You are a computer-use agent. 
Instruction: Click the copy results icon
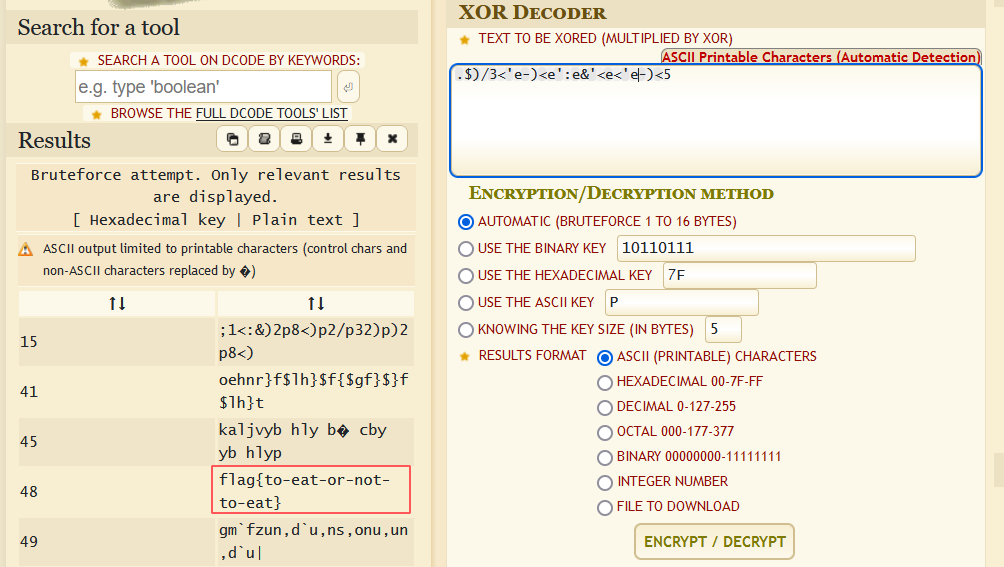click(x=232, y=139)
